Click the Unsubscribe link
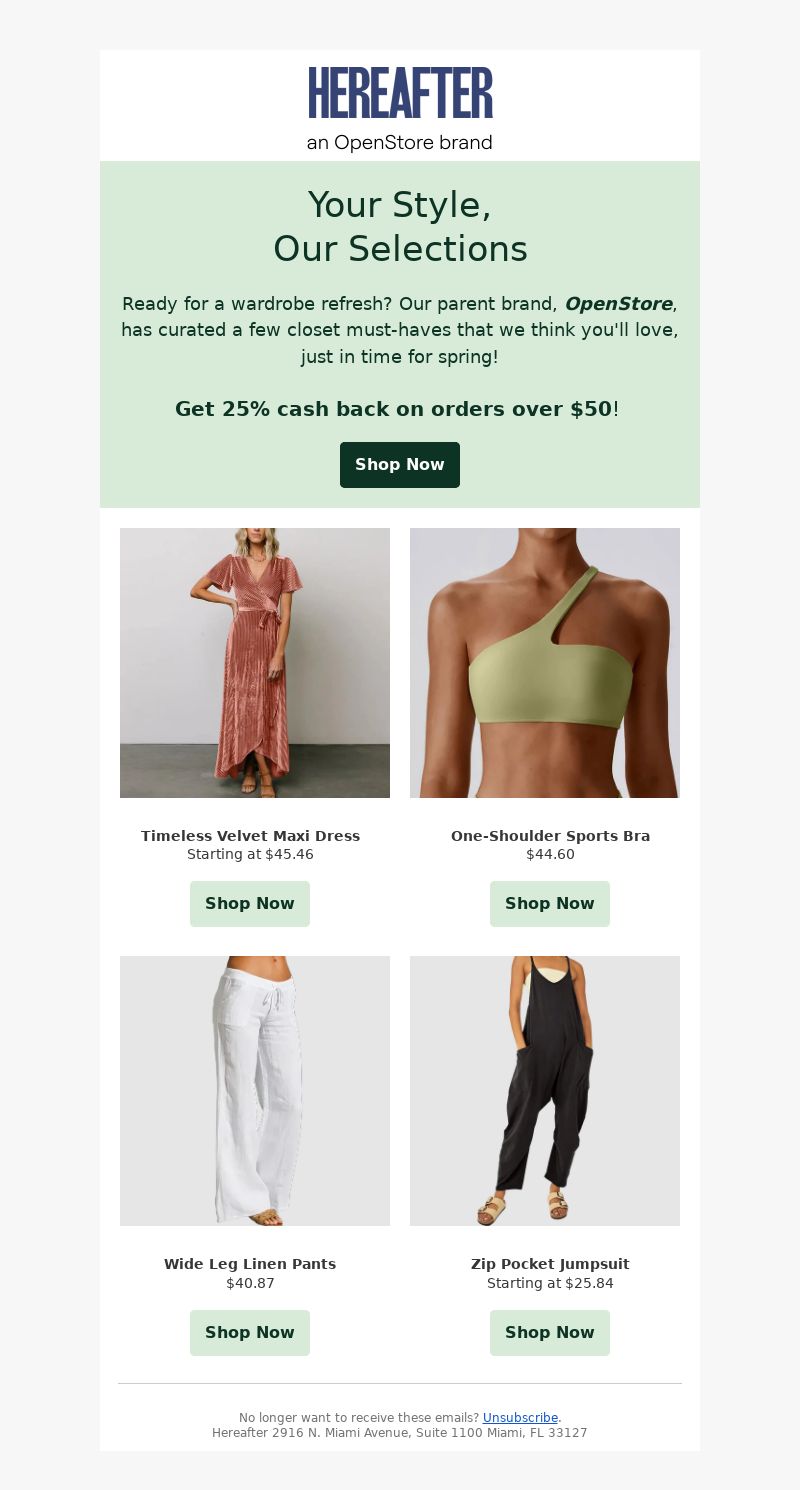The height and width of the screenshot is (1490, 800). [x=520, y=1418]
